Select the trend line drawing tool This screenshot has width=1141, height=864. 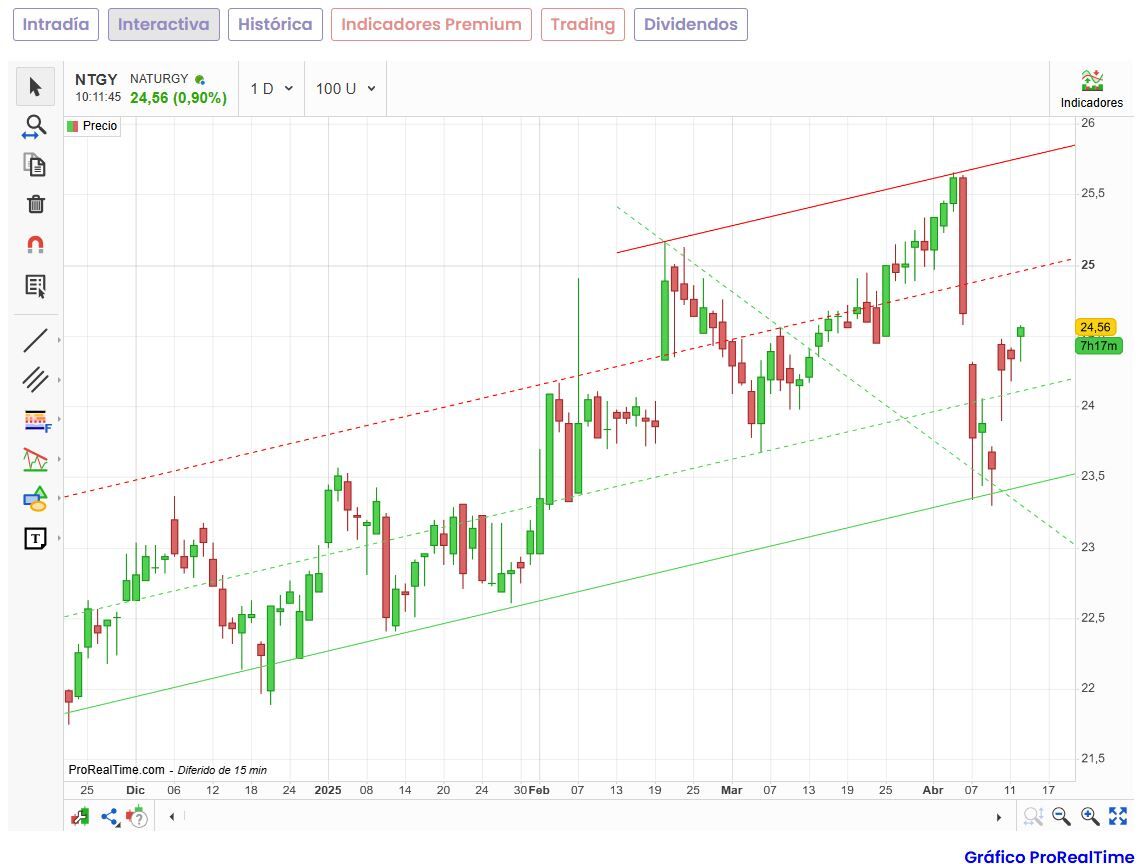(35, 340)
